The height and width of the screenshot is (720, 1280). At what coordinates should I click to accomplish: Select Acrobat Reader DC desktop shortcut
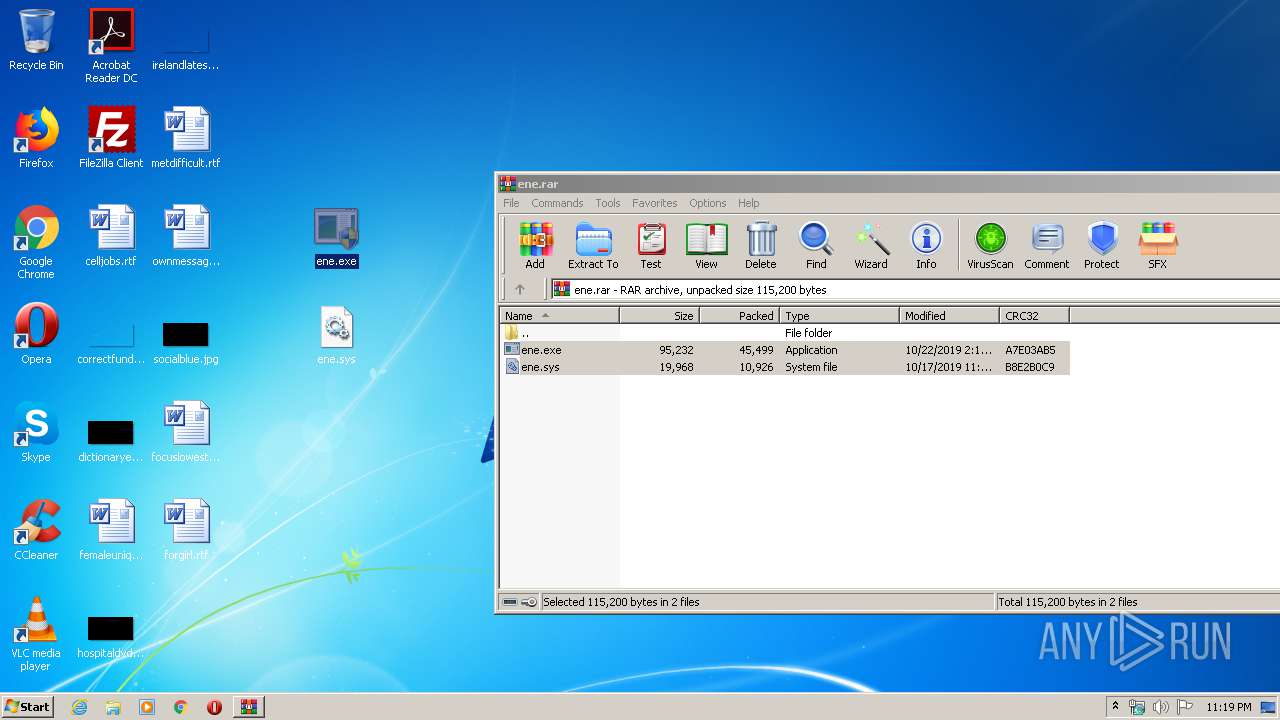[111, 46]
